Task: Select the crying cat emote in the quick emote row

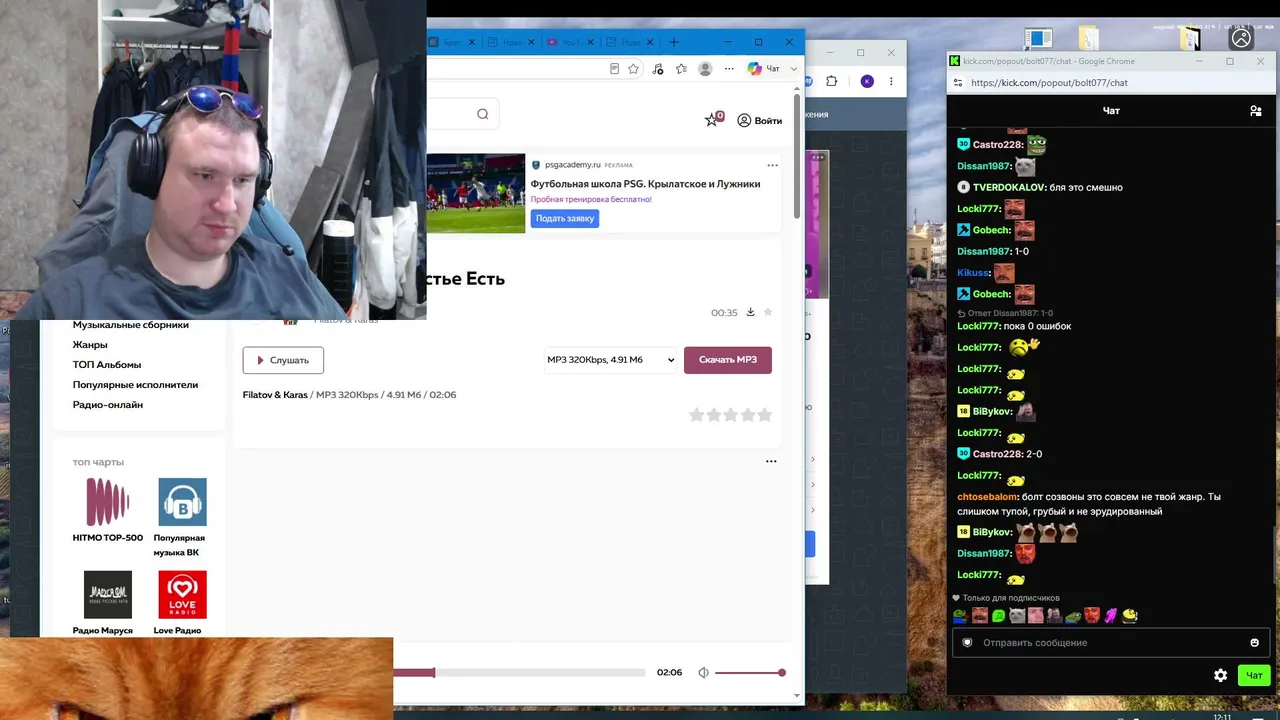Action: pos(1017,616)
